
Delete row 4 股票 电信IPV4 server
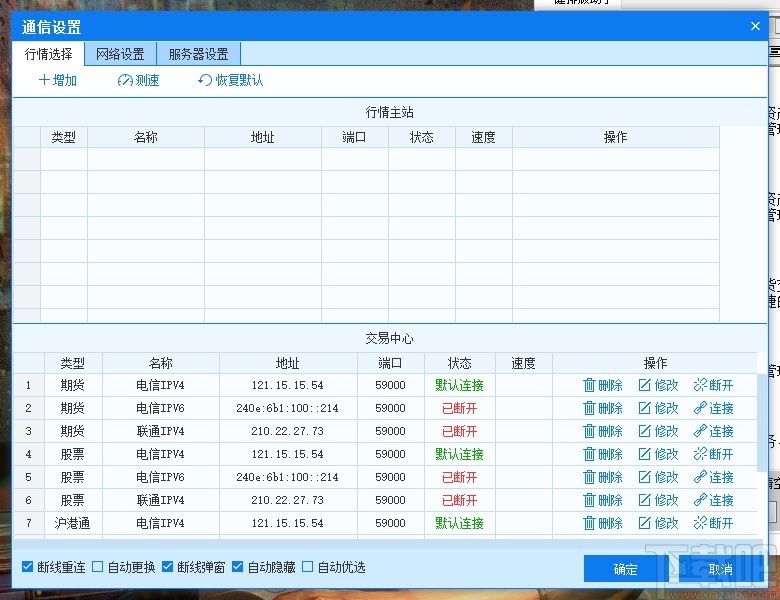pos(603,454)
